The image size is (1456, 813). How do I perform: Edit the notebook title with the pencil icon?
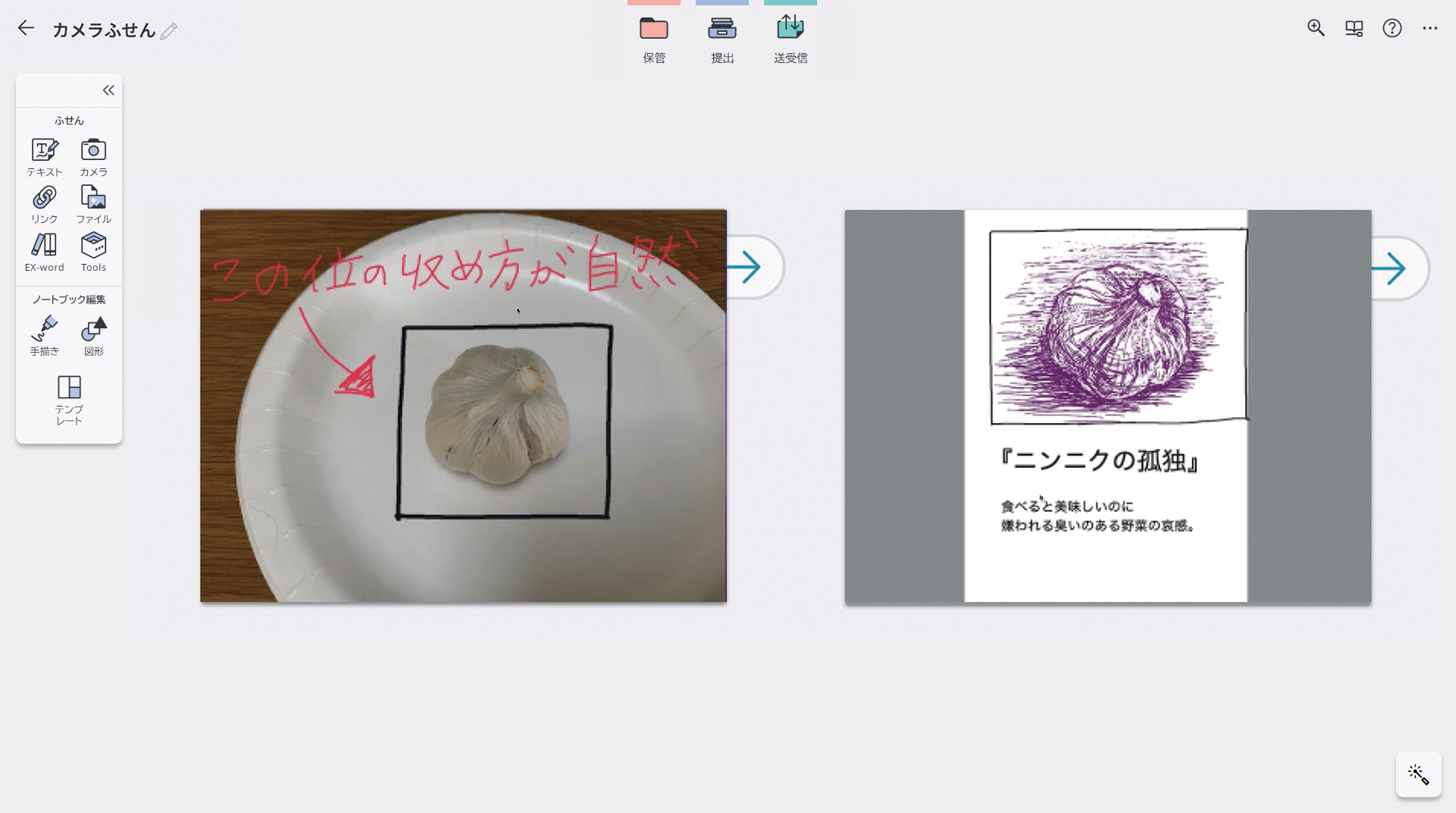click(168, 31)
